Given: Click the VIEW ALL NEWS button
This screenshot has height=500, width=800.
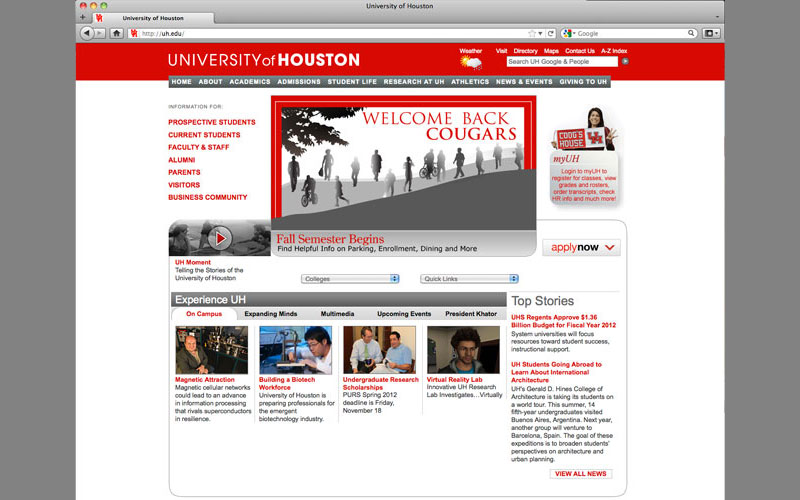Looking at the screenshot, I should pyautogui.click(x=581, y=473).
